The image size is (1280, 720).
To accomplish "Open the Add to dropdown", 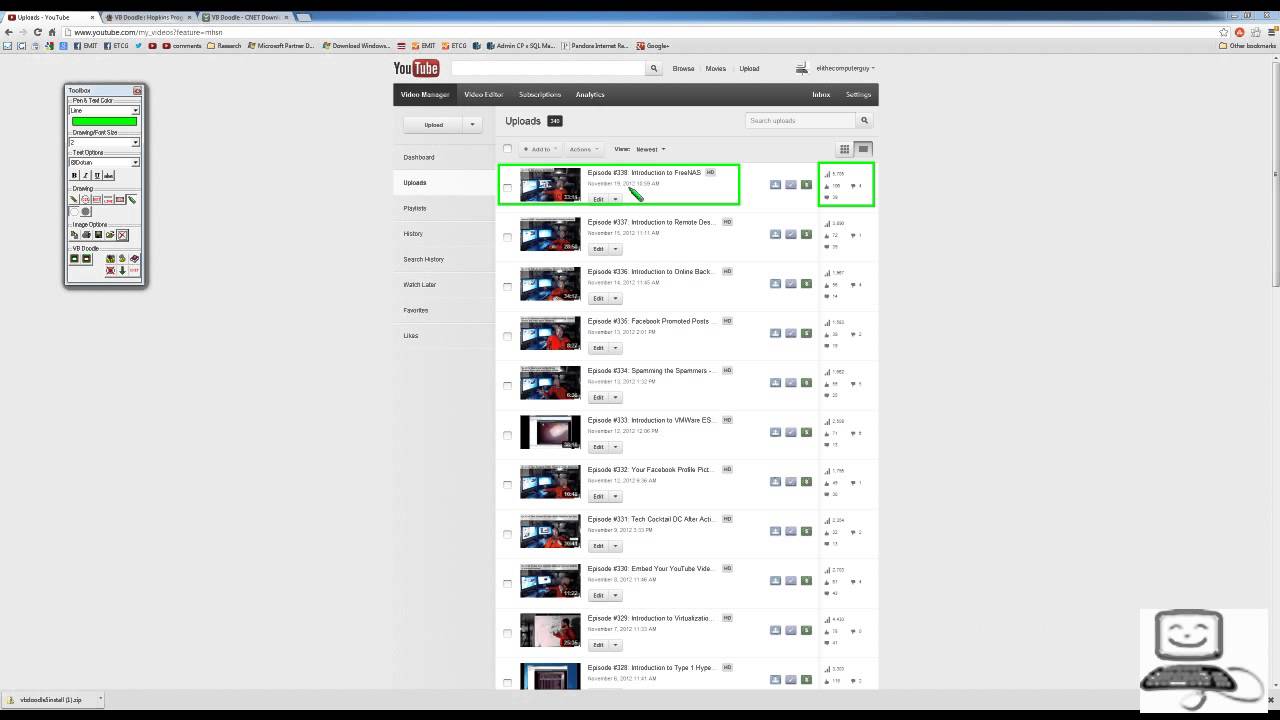I will coord(540,149).
